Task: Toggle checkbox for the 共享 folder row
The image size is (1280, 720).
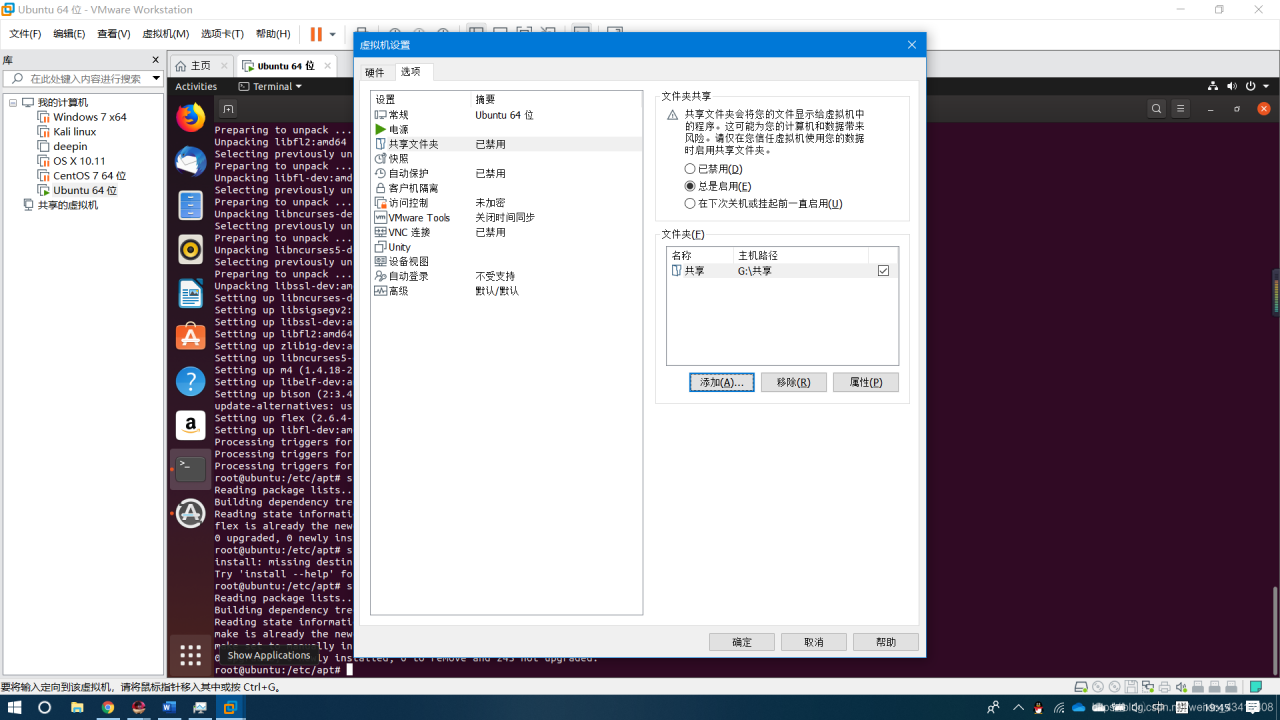Action: (x=883, y=271)
